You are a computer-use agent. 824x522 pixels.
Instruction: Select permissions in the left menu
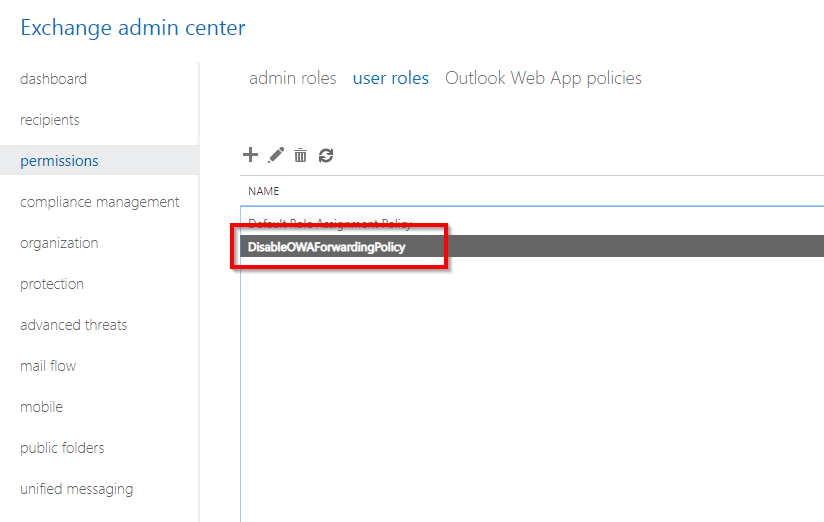[x=59, y=161]
